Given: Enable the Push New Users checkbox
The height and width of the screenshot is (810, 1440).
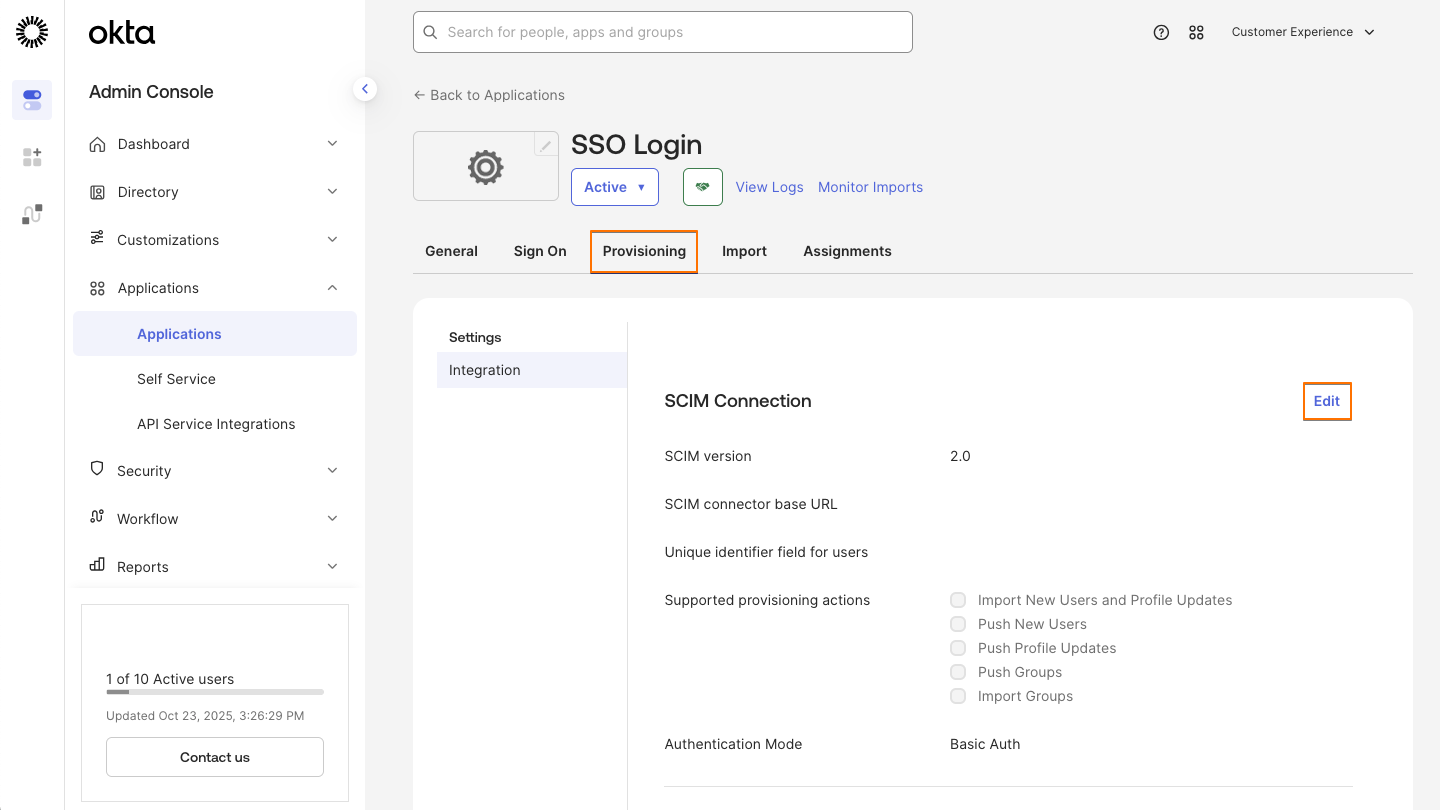Looking at the screenshot, I should [957, 624].
